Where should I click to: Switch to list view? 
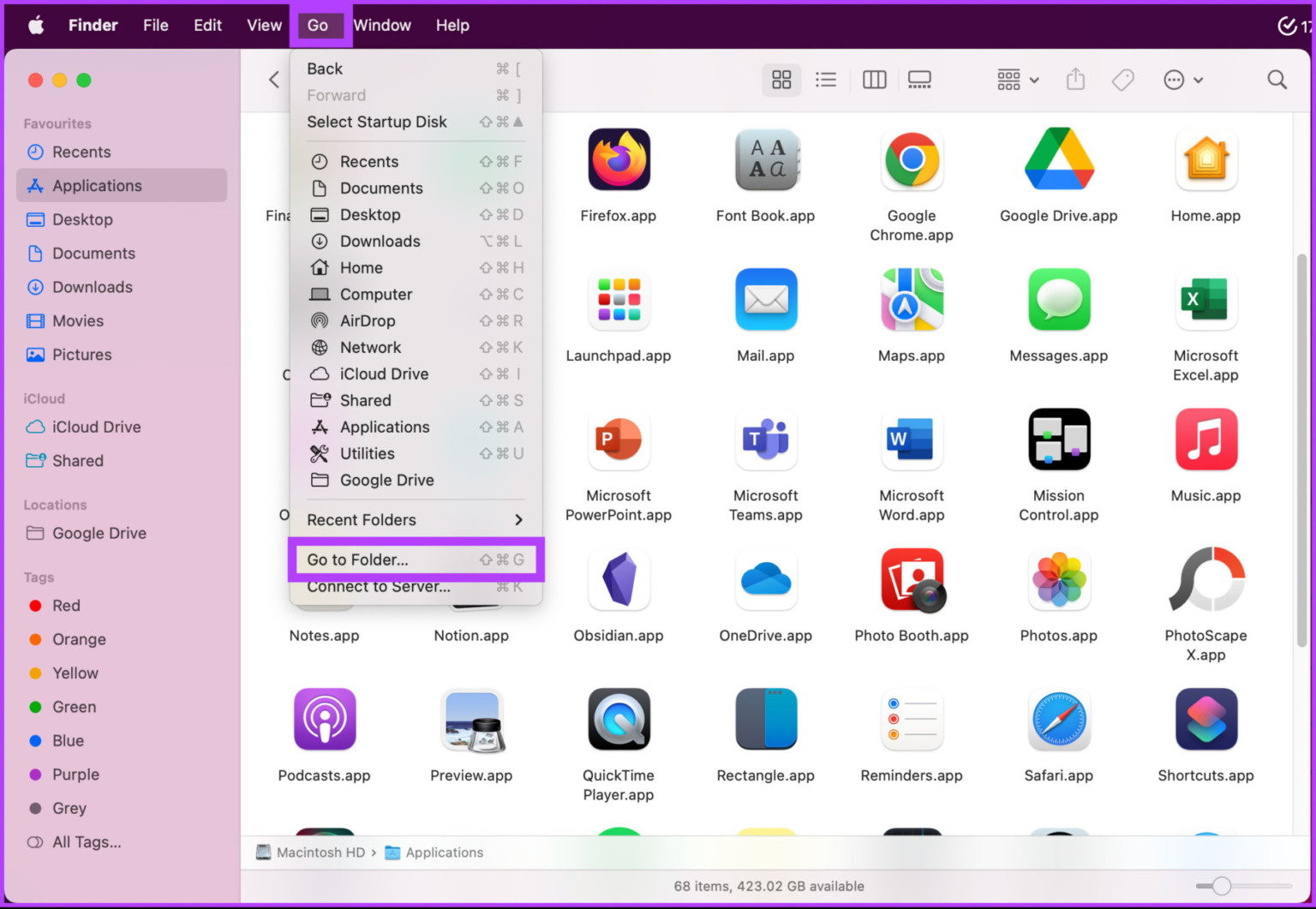[x=825, y=80]
